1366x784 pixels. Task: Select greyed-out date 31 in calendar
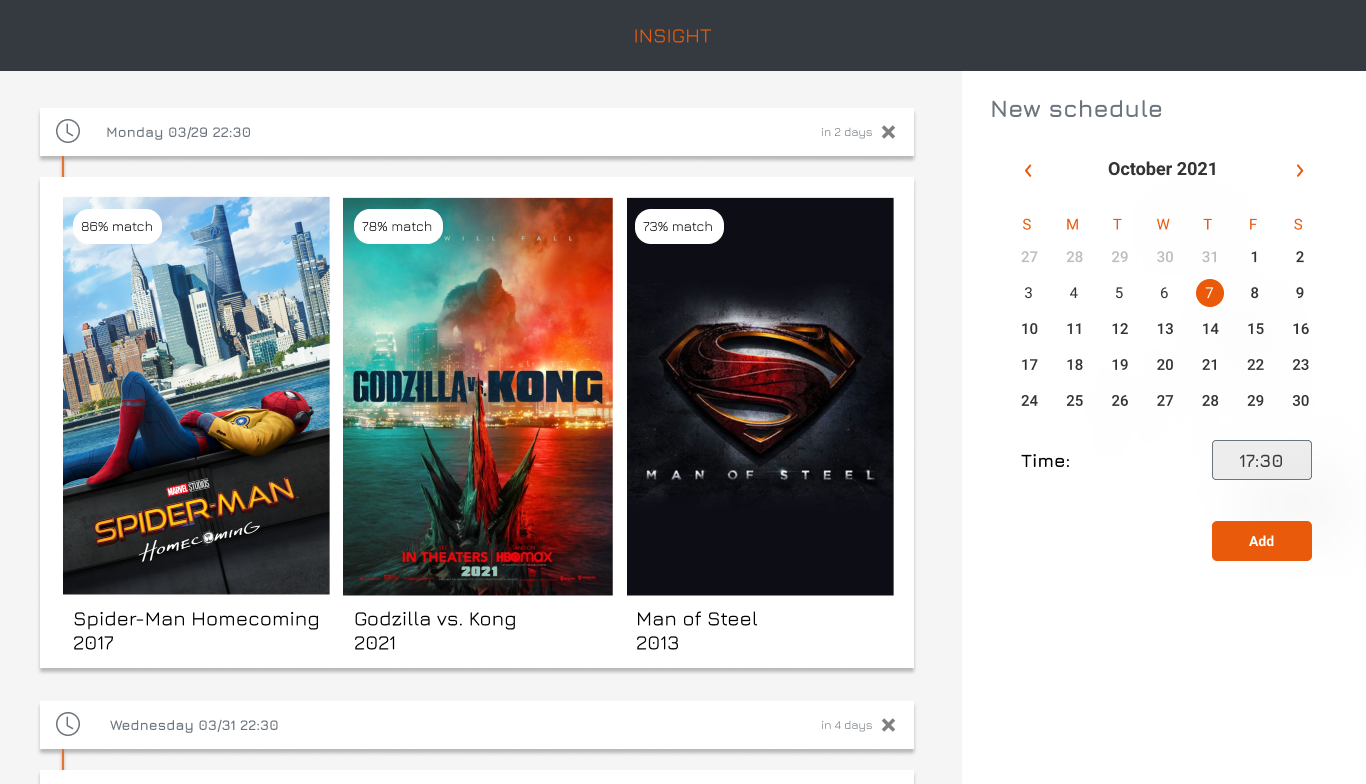[x=1210, y=257]
